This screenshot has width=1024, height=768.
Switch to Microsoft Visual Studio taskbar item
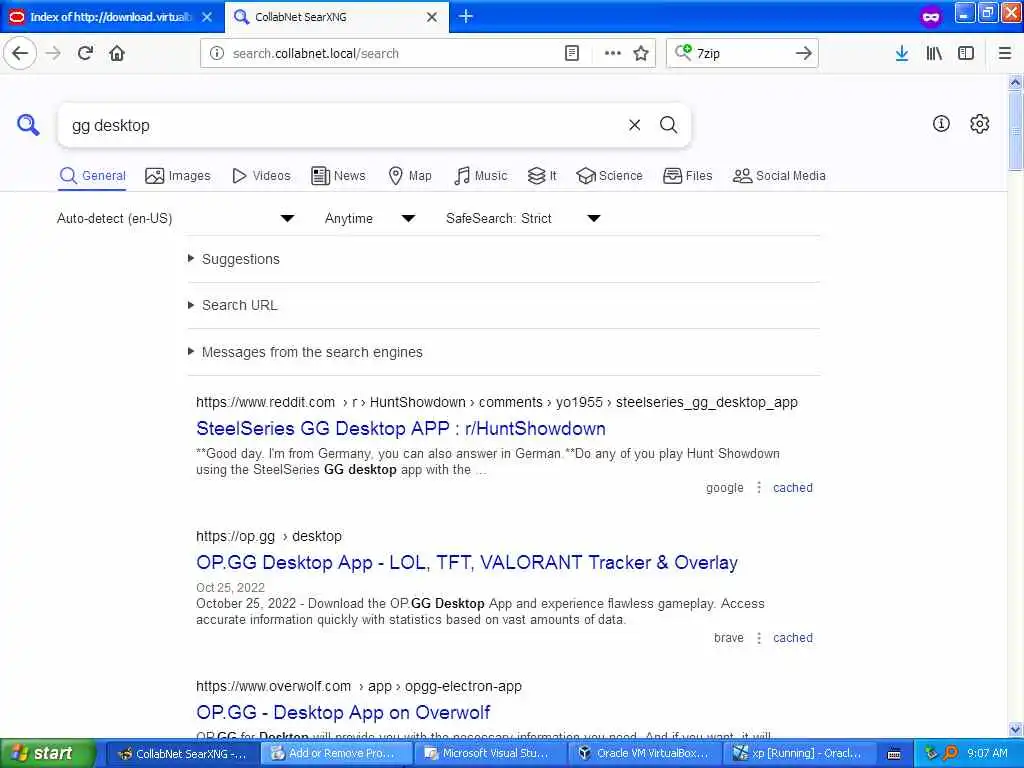pos(489,754)
